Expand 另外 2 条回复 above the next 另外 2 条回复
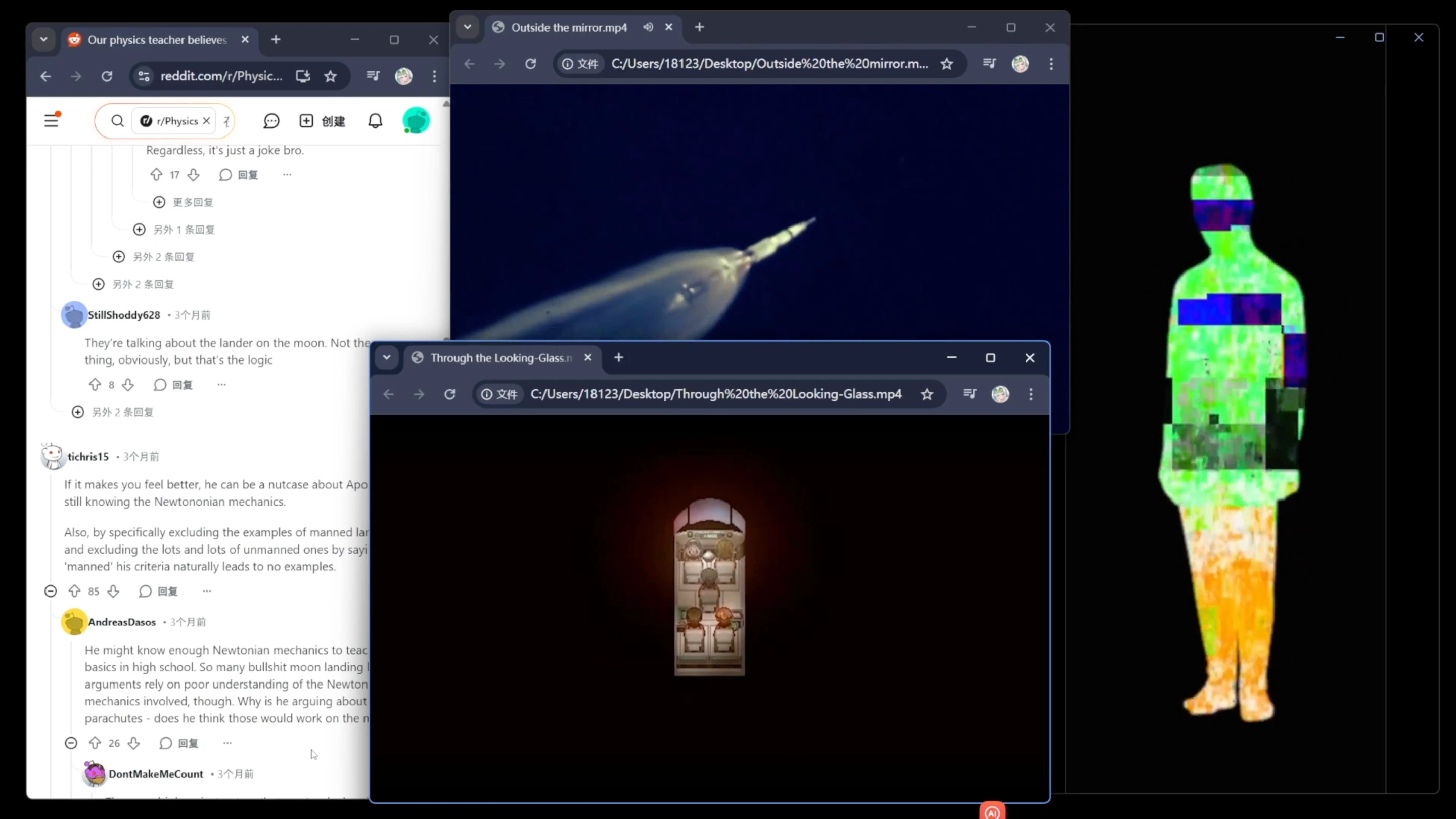Image resolution: width=1456 pixels, height=819 pixels. pyautogui.click(x=153, y=257)
